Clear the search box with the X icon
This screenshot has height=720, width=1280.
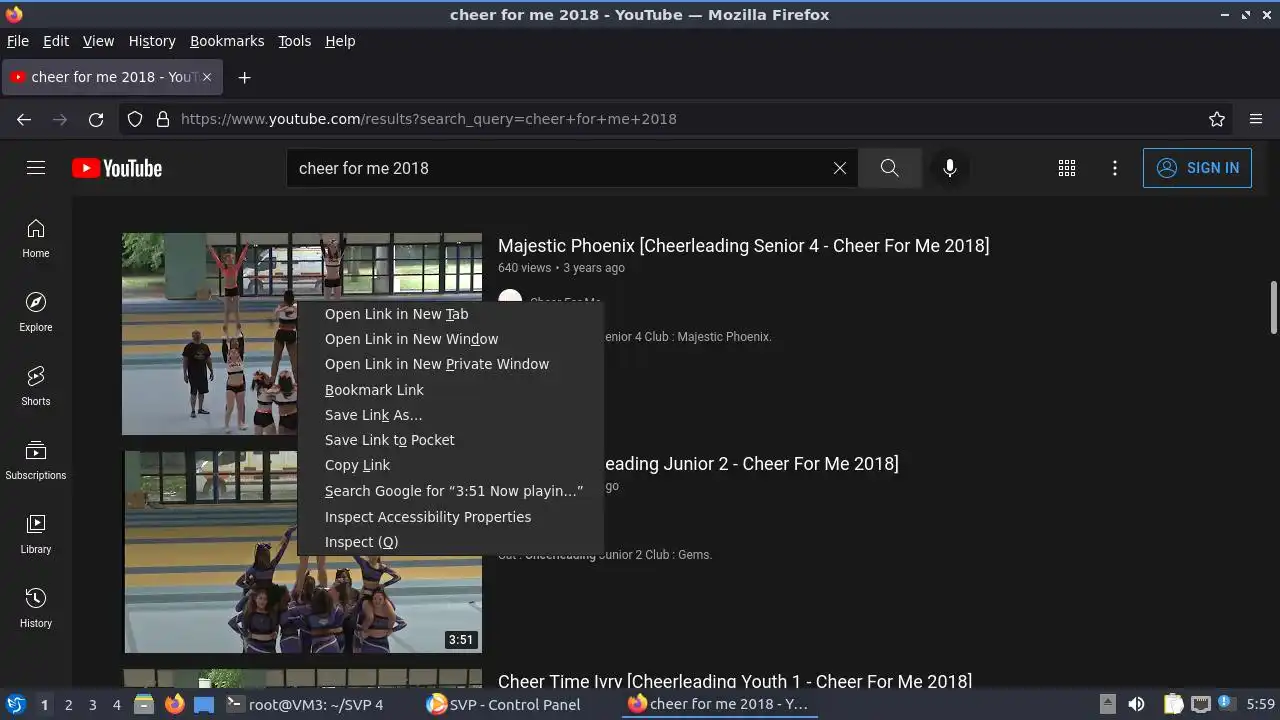tap(840, 168)
